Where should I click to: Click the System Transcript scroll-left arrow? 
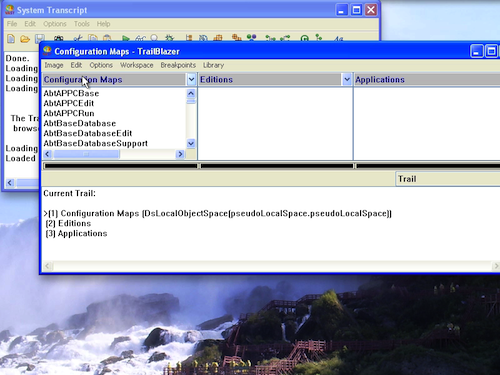click(10, 183)
